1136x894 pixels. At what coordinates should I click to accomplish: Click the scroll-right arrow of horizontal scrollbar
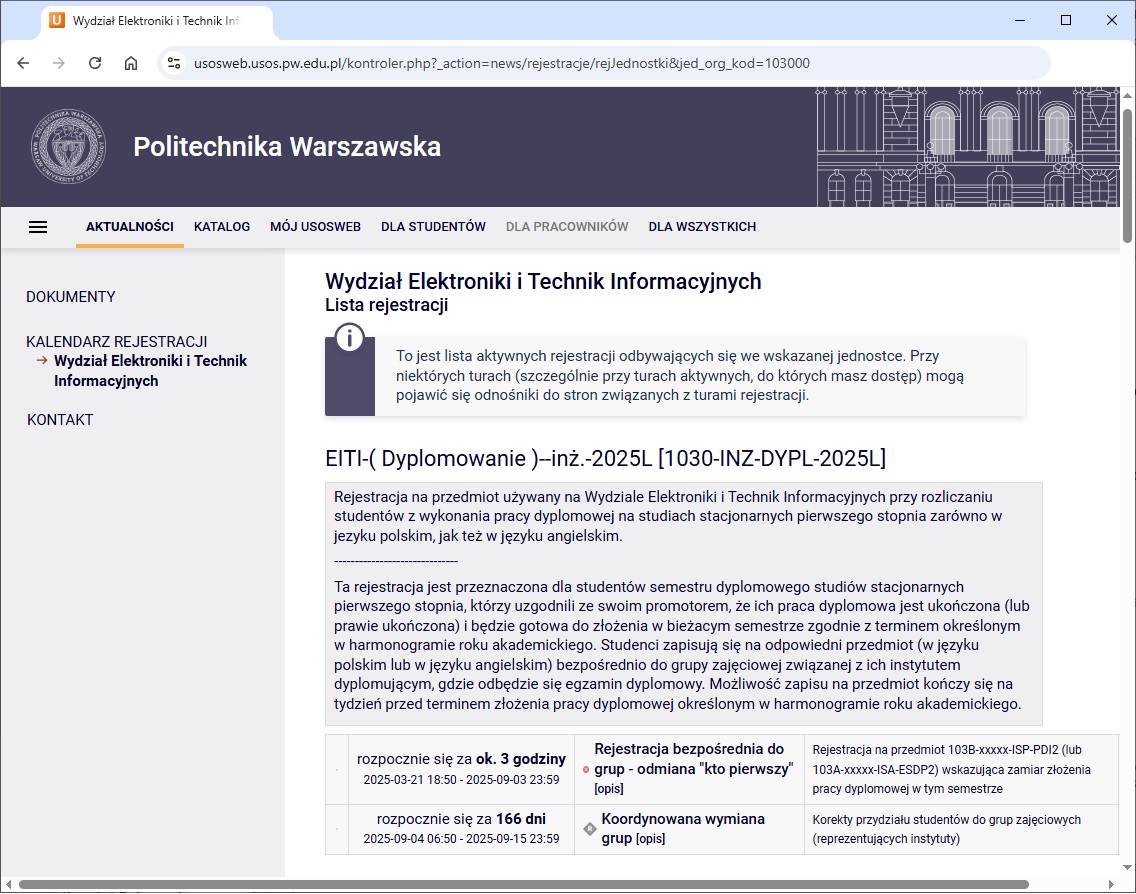(1112, 885)
